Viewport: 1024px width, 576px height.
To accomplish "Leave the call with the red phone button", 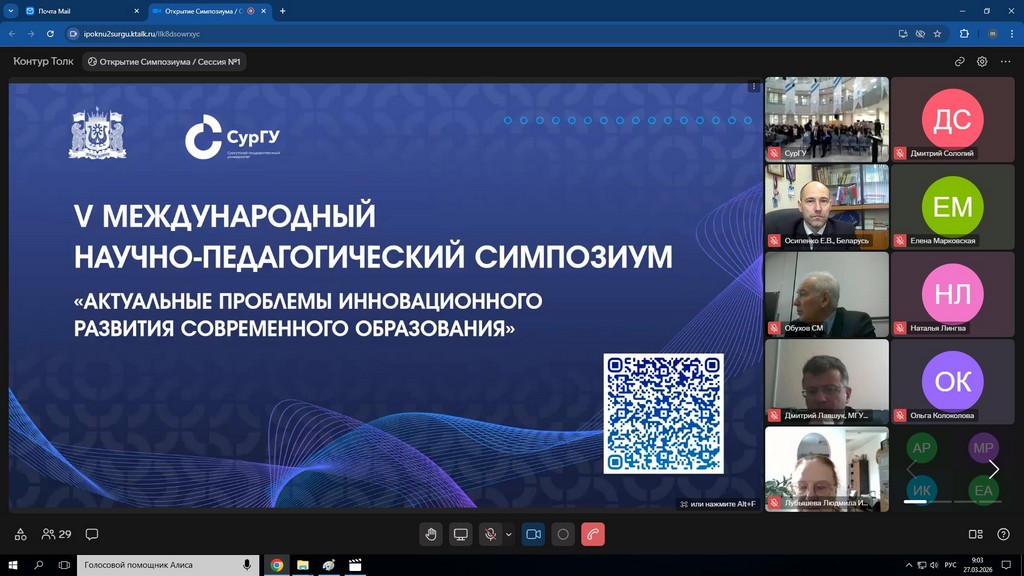I will 594,534.
